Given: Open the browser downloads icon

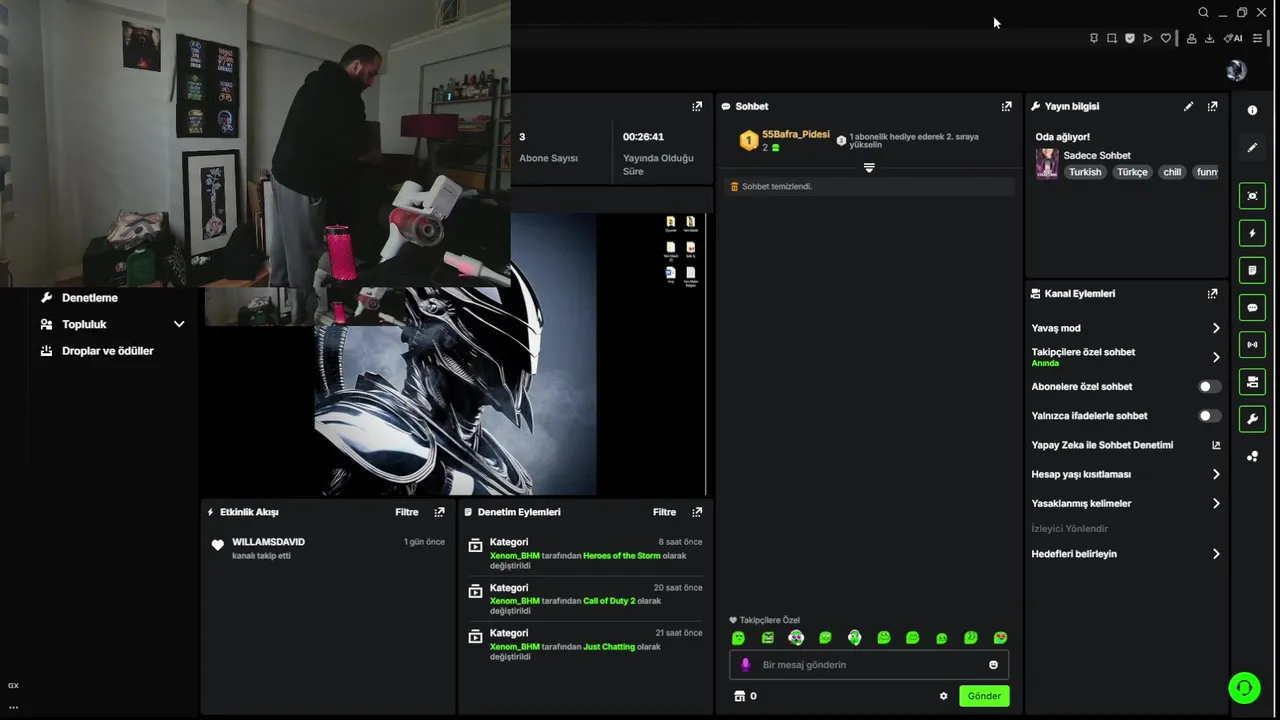Looking at the screenshot, I should [1209, 38].
